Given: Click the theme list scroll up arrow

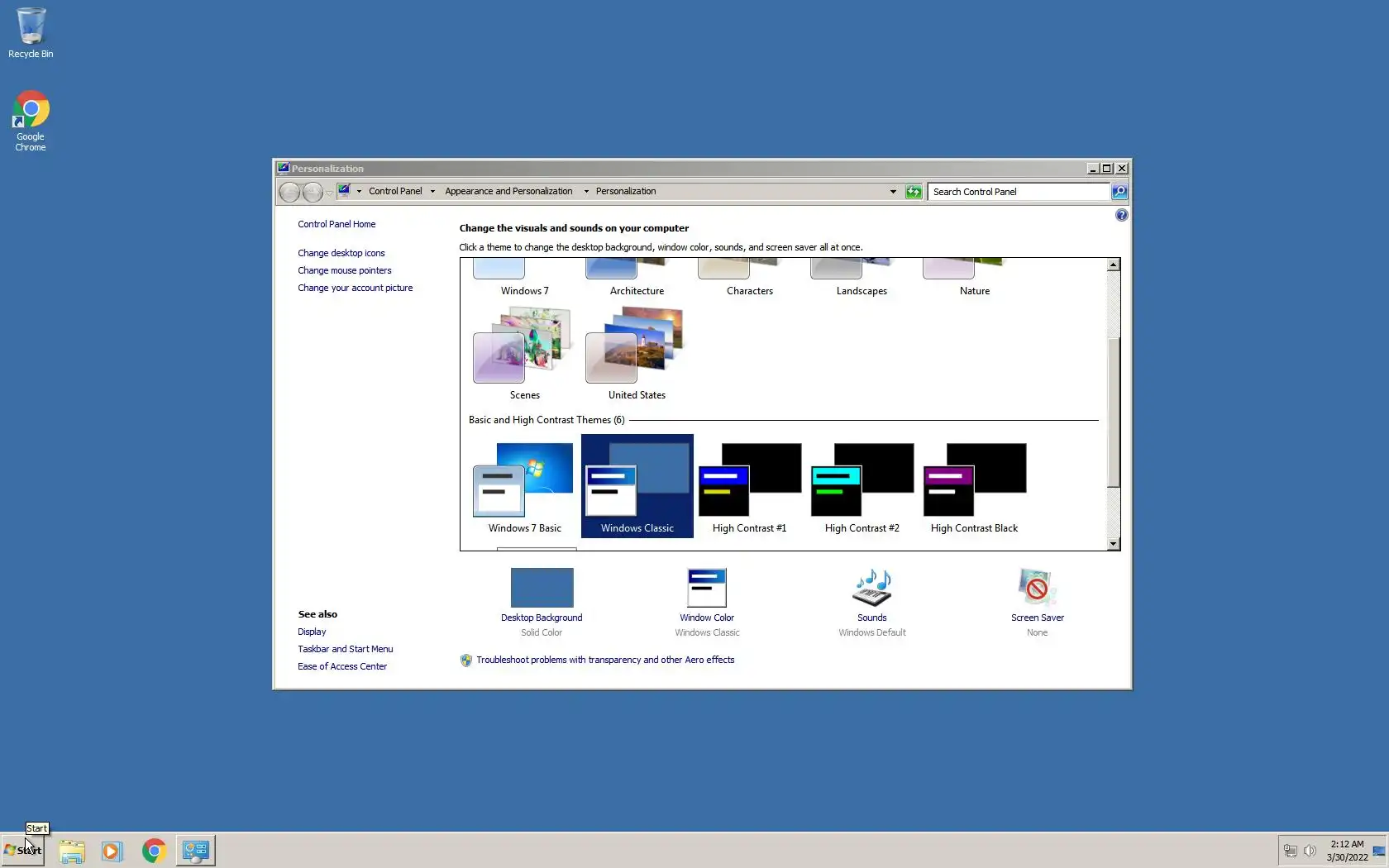Looking at the screenshot, I should click(1114, 265).
